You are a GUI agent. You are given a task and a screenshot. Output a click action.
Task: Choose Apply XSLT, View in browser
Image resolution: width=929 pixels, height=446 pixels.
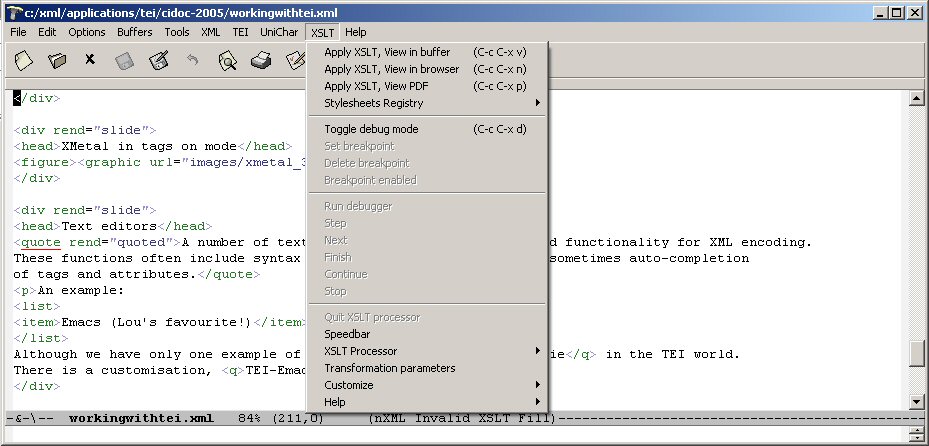tap(392, 69)
